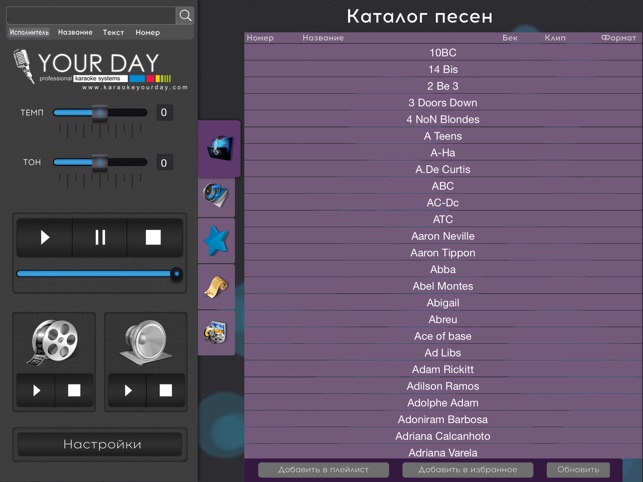Select artist 2 Be 3

443,86
